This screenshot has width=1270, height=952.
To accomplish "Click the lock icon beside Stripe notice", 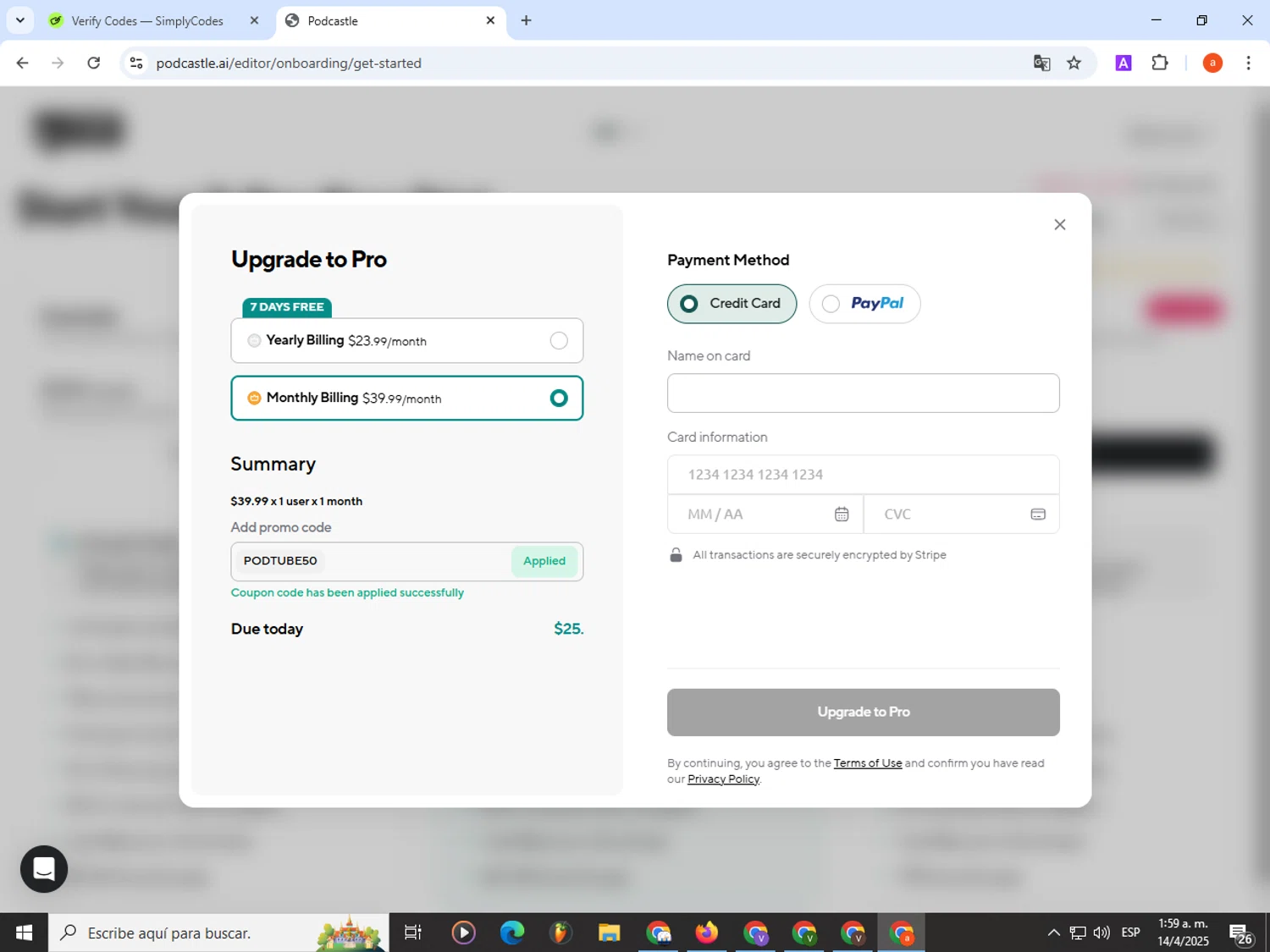I will (x=676, y=555).
